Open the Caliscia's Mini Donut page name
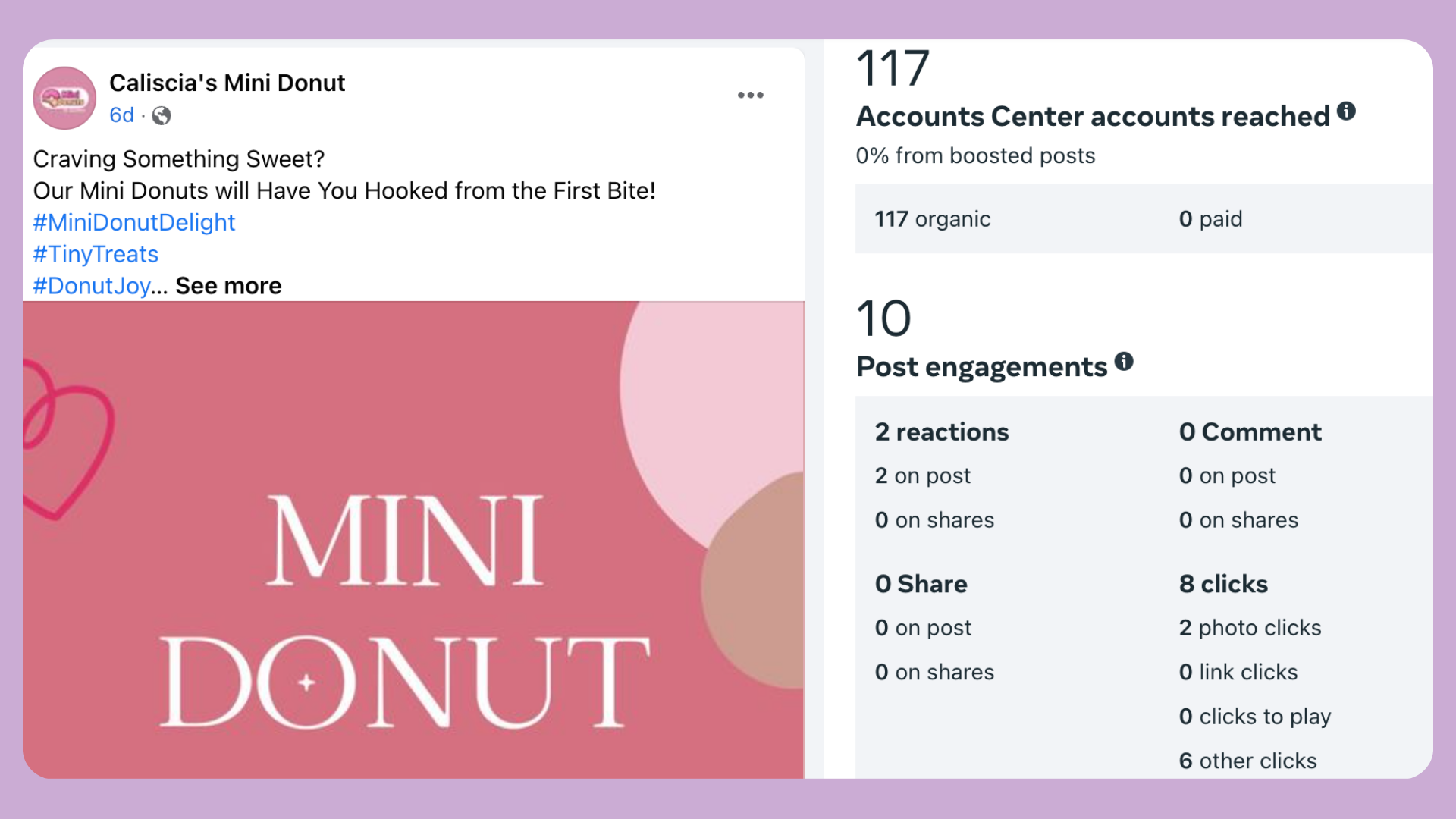Screen dimensions: 1456x819 [227, 83]
